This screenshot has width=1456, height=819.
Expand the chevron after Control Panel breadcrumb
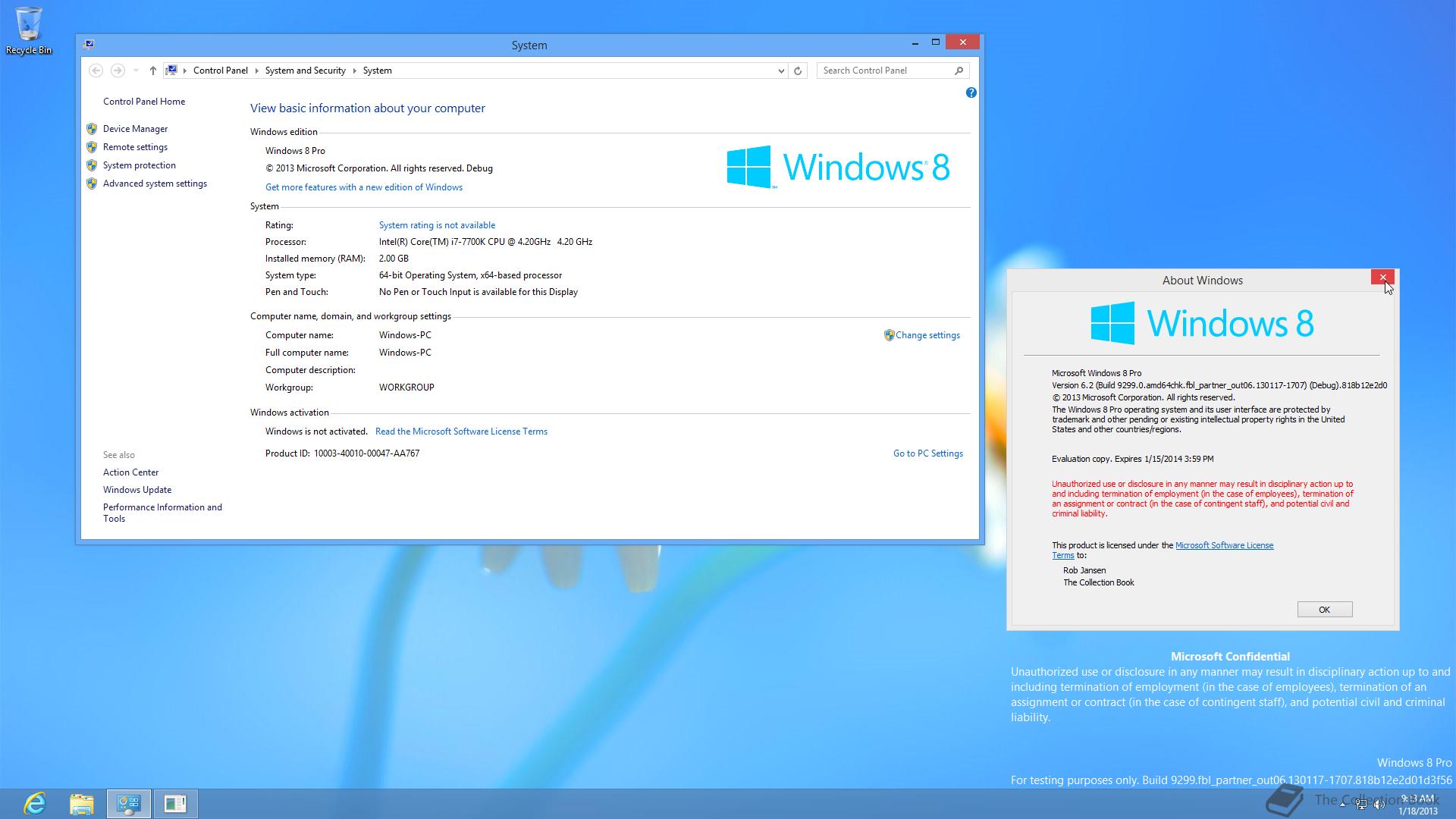coord(257,71)
